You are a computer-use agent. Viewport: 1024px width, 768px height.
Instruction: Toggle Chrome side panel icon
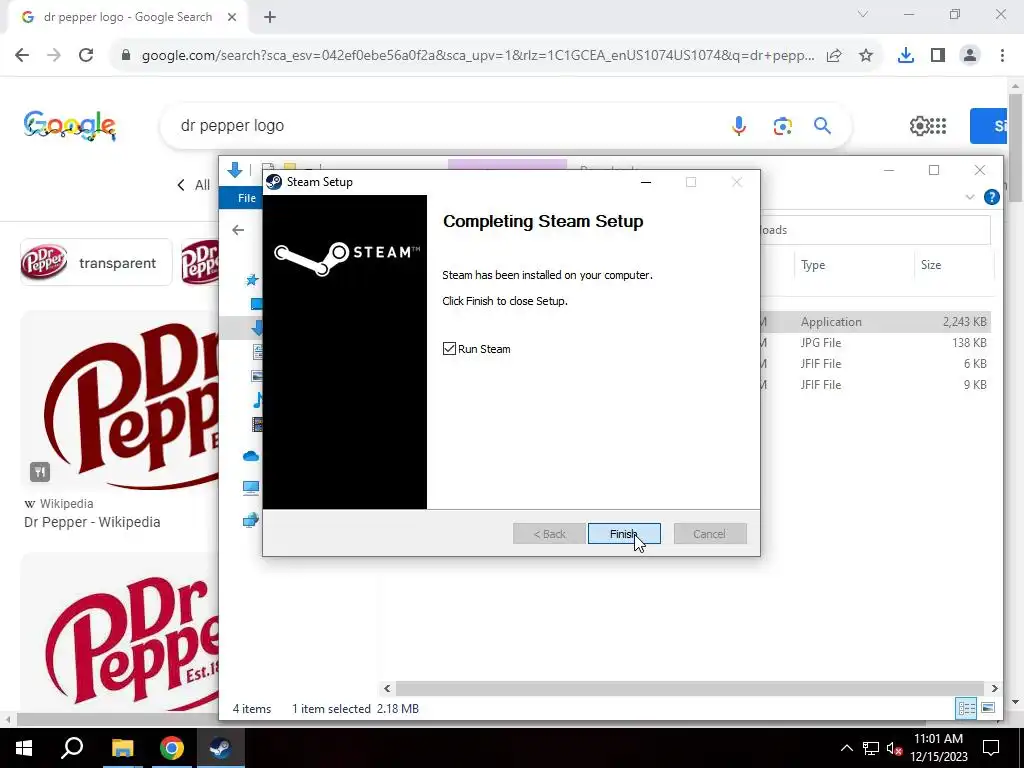click(x=938, y=56)
